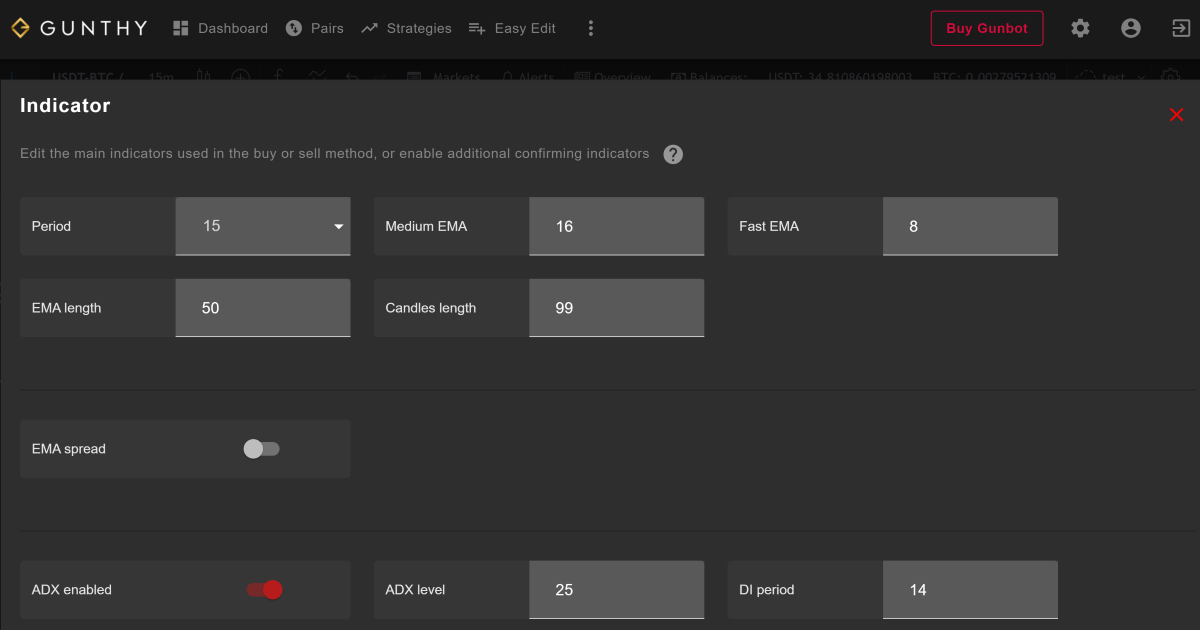Disable the ADX enabled toggle
Screen dimensions: 1200x630
point(265,590)
